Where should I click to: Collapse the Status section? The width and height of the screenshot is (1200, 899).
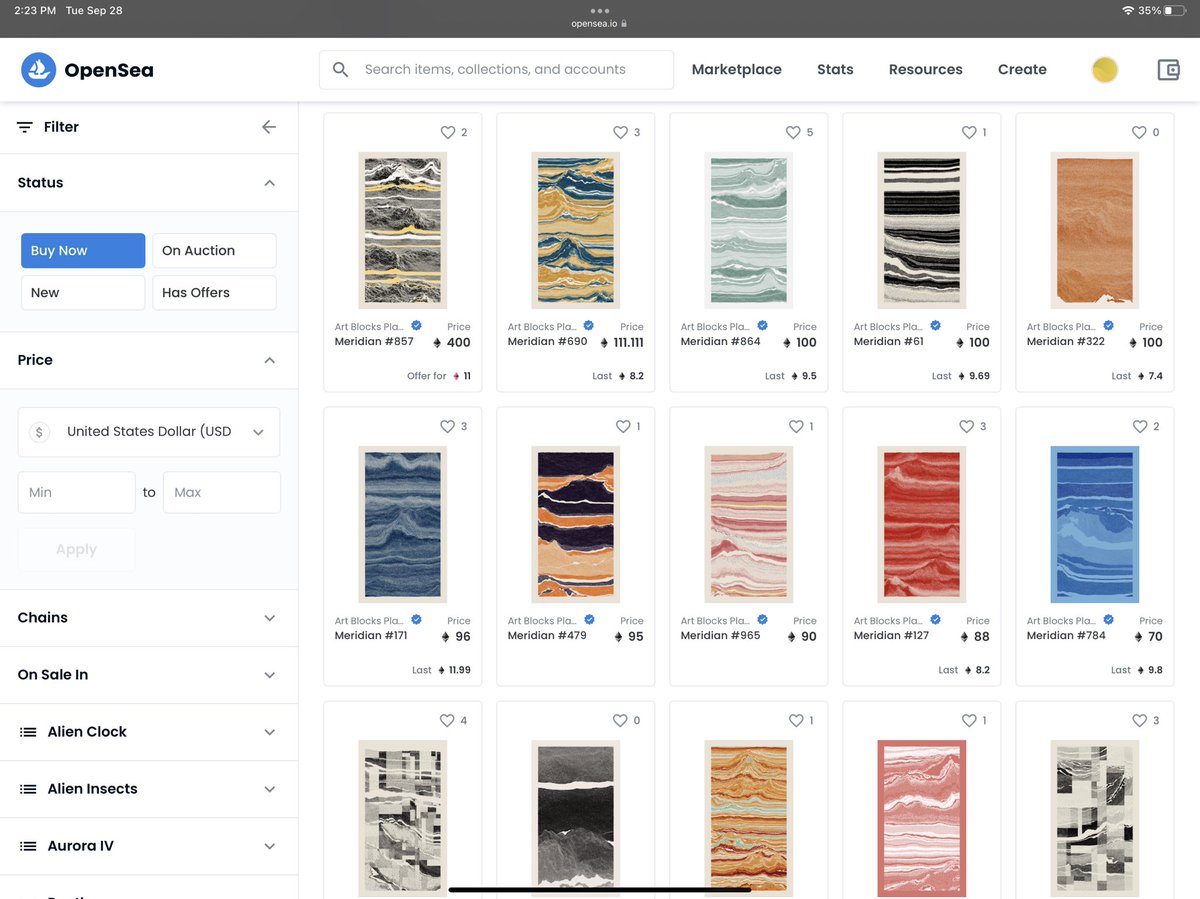(x=269, y=183)
